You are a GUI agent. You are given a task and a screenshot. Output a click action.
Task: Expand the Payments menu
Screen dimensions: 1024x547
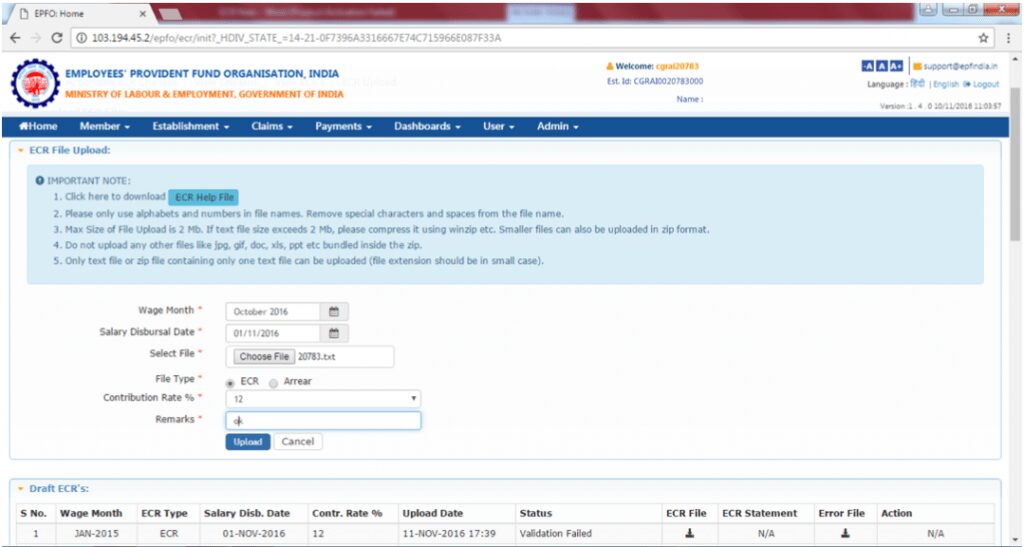pyautogui.click(x=343, y=127)
